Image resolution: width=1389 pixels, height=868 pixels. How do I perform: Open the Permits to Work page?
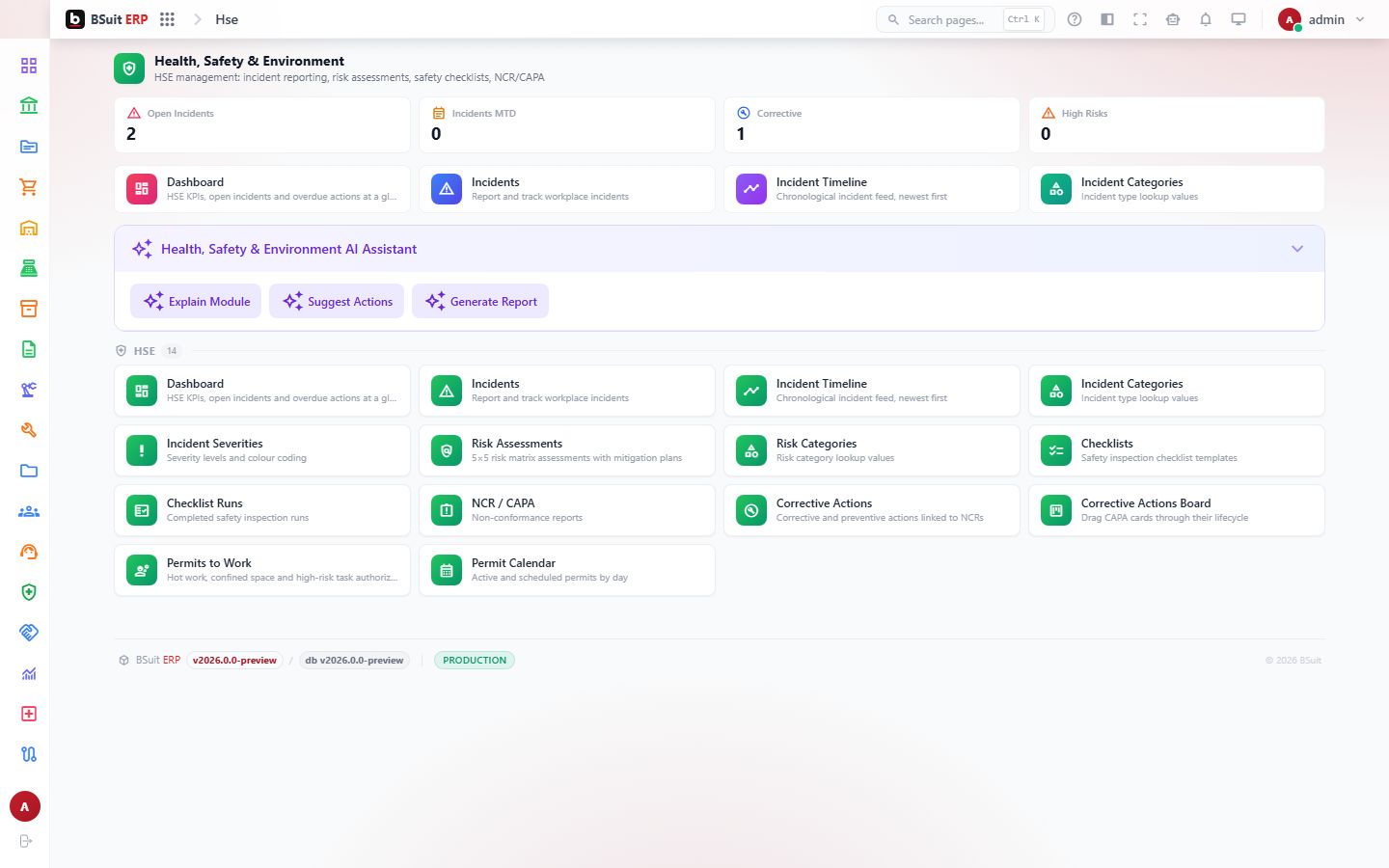(x=262, y=570)
